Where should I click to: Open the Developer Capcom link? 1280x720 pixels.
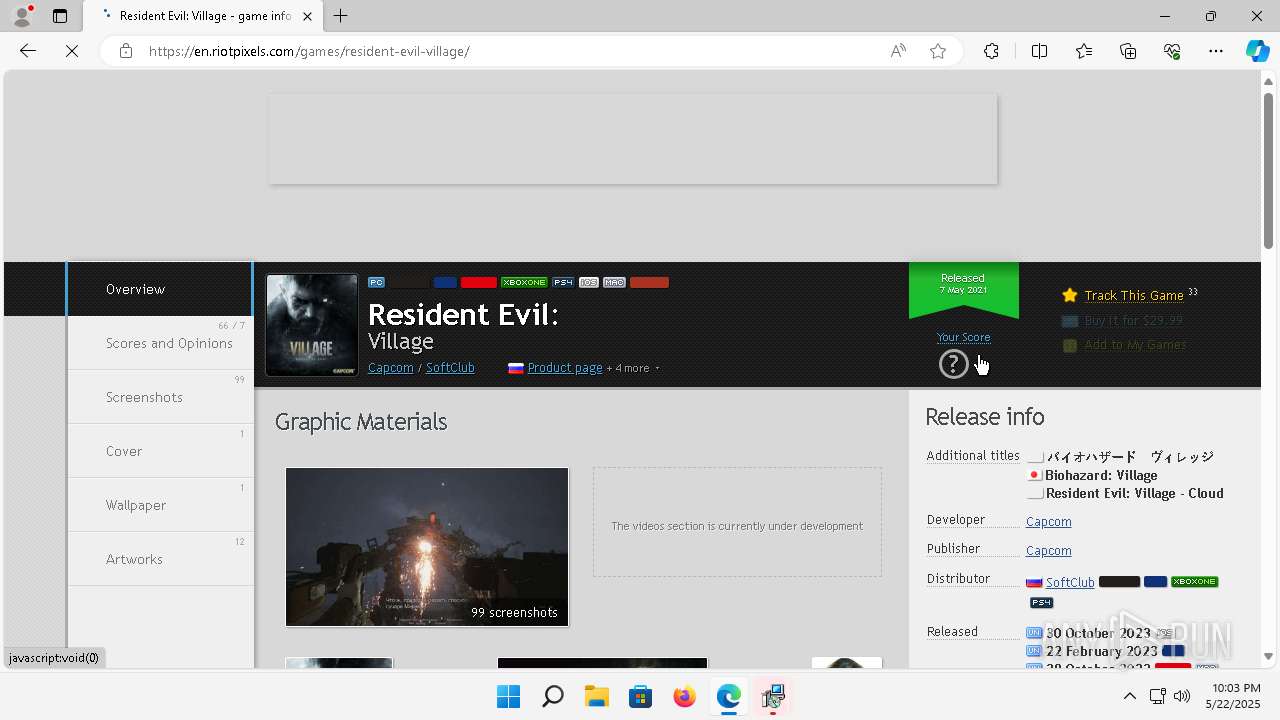(1048, 522)
